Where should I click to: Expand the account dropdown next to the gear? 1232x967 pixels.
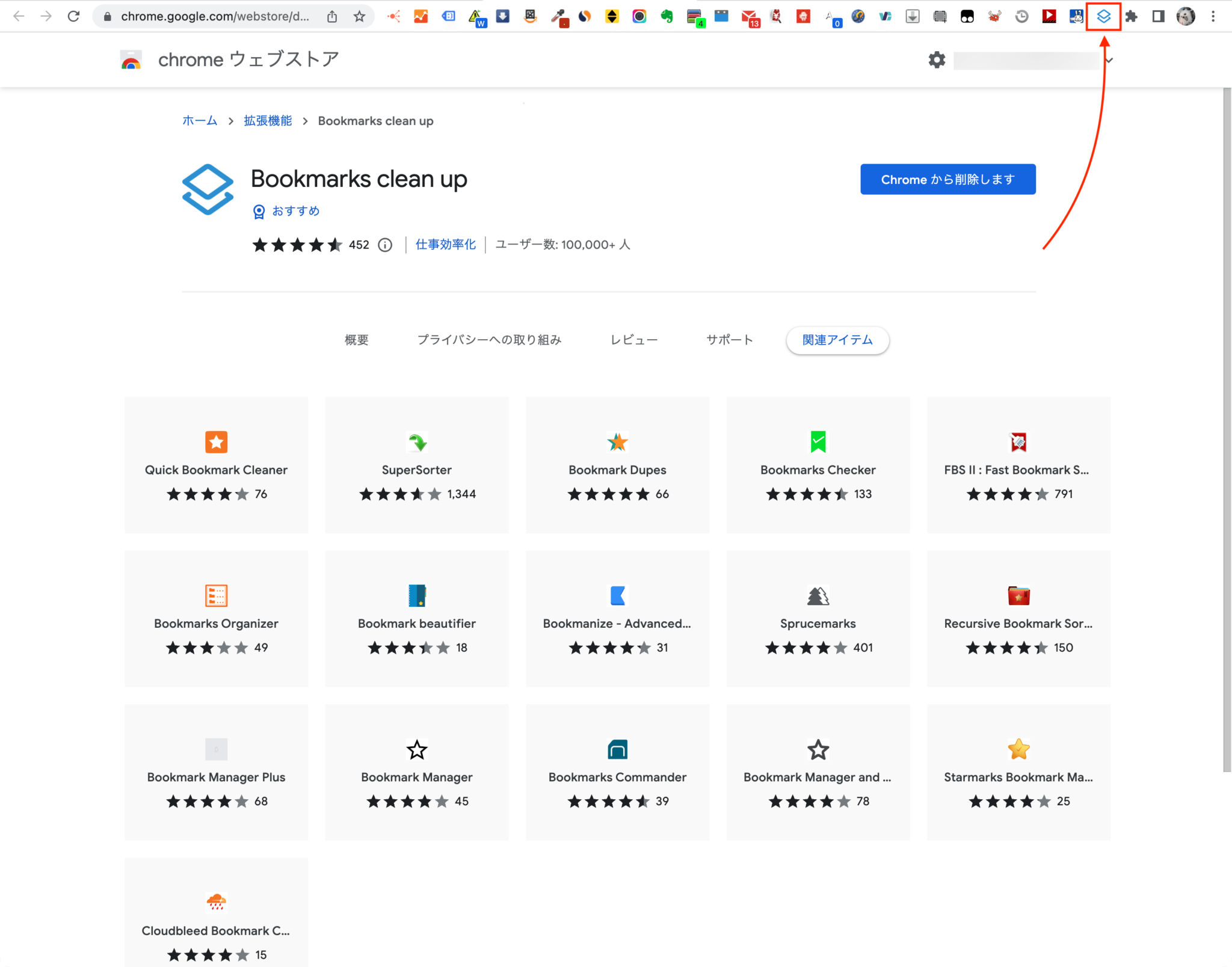[x=1110, y=60]
